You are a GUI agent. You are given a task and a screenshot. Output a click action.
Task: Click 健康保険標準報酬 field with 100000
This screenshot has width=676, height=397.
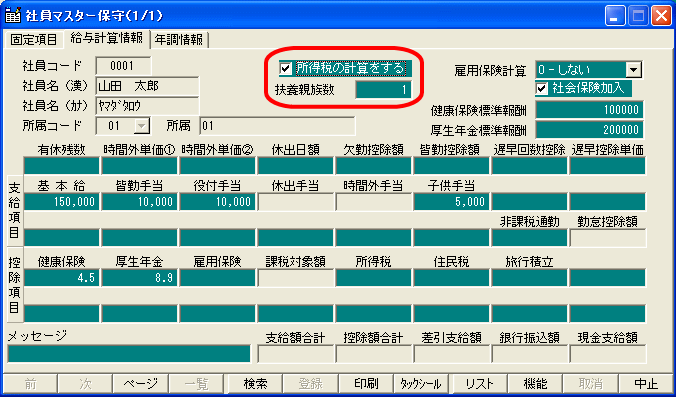click(x=589, y=110)
